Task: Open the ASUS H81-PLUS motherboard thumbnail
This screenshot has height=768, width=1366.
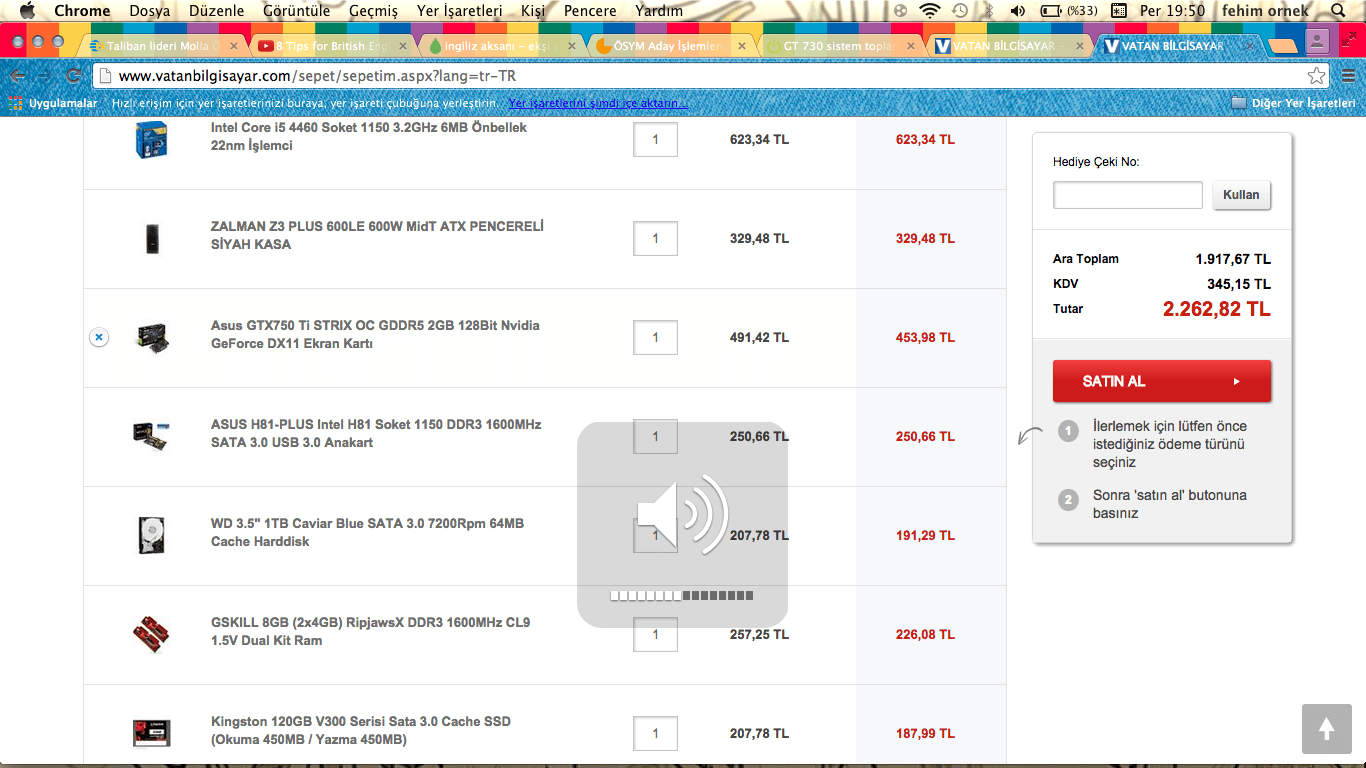Action: (151, 436)
